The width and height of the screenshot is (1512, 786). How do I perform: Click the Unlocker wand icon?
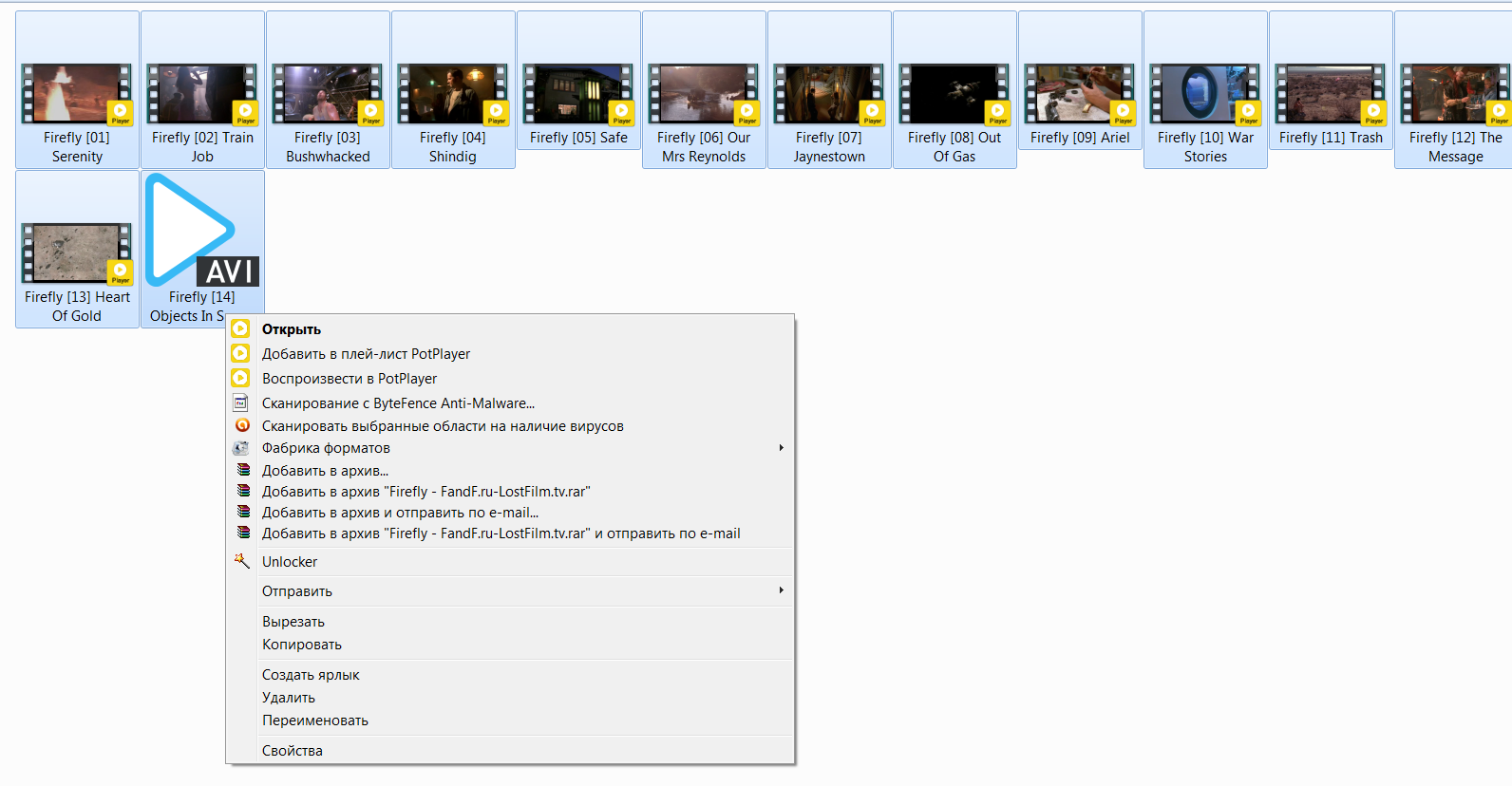(x=242, y=561)
